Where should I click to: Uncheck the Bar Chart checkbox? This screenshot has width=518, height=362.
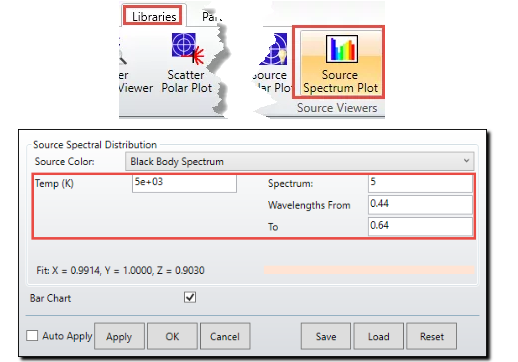190,297
